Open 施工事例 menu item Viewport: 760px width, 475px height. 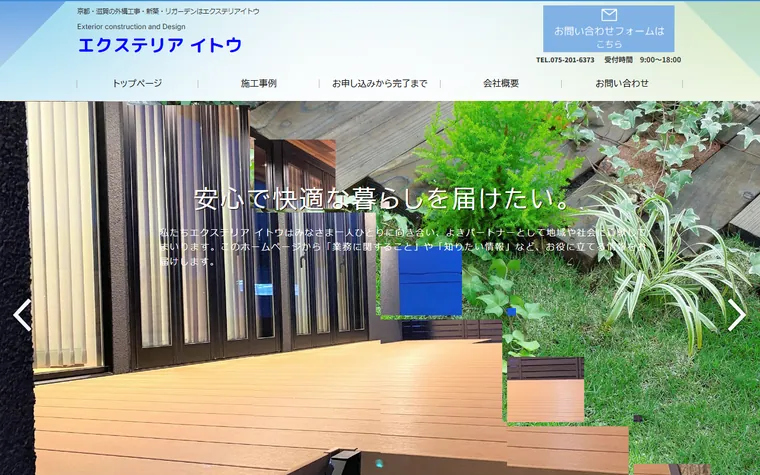258,83
